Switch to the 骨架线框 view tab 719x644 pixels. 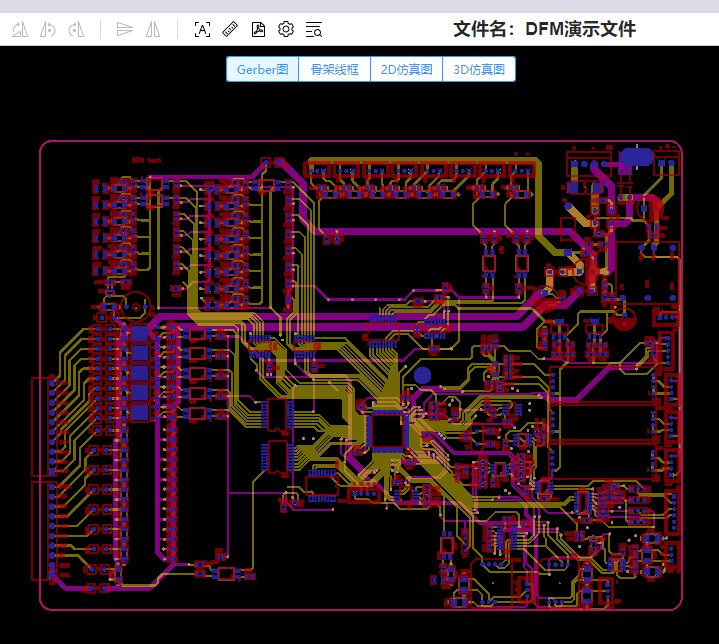[334, 69]
